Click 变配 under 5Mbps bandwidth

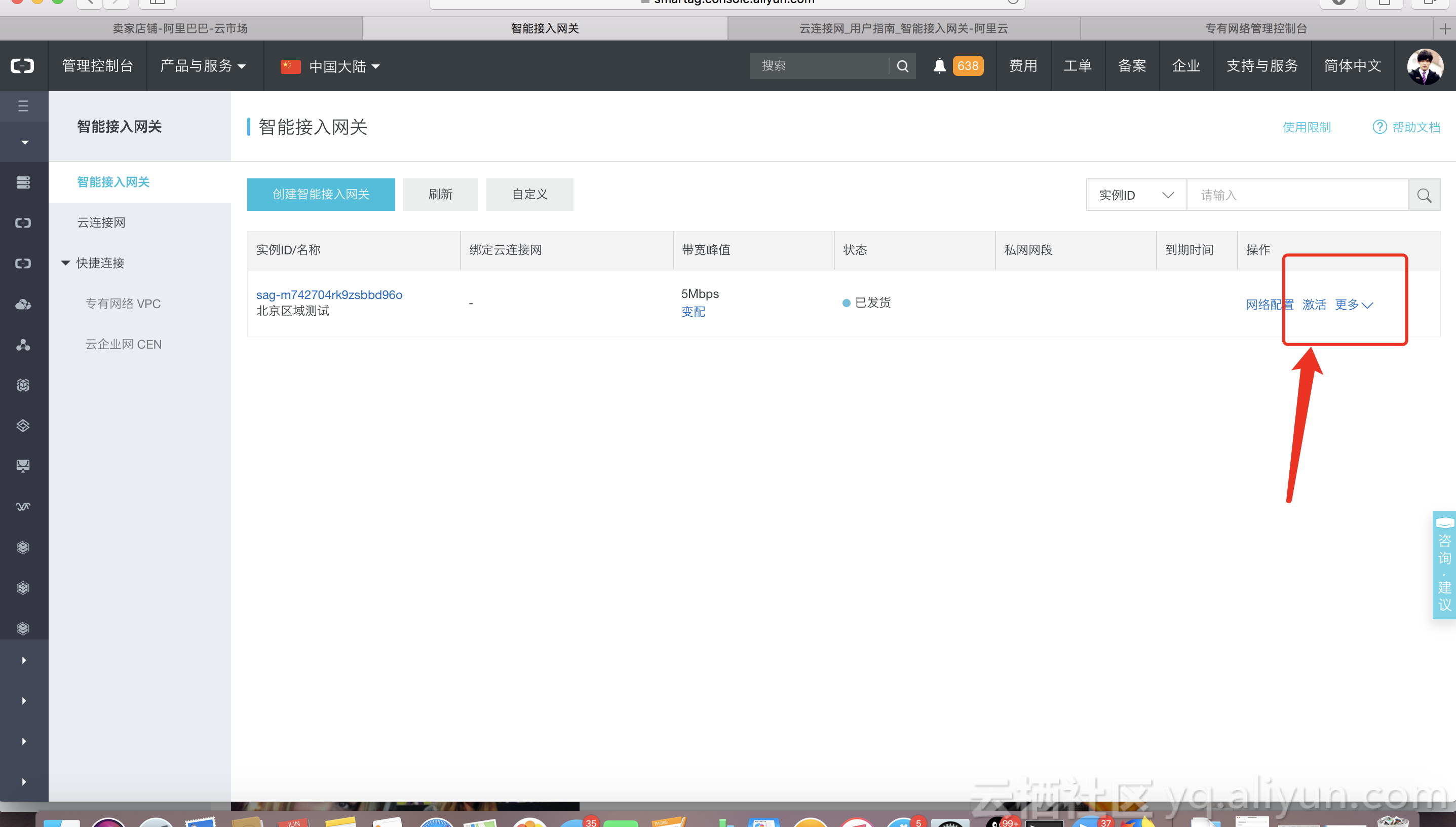[694, 311]
